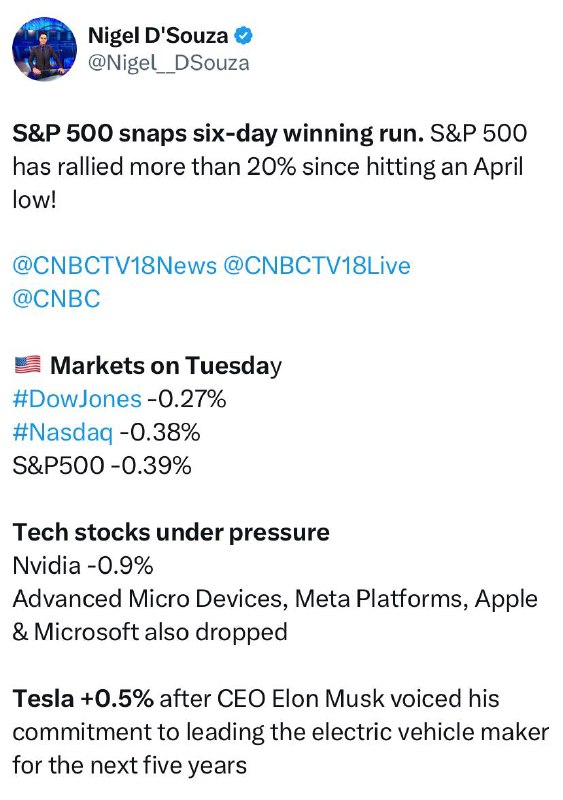The image size is (563, 800).
Task: Click the blue verified badge icon
Action: tap(243, 36)
